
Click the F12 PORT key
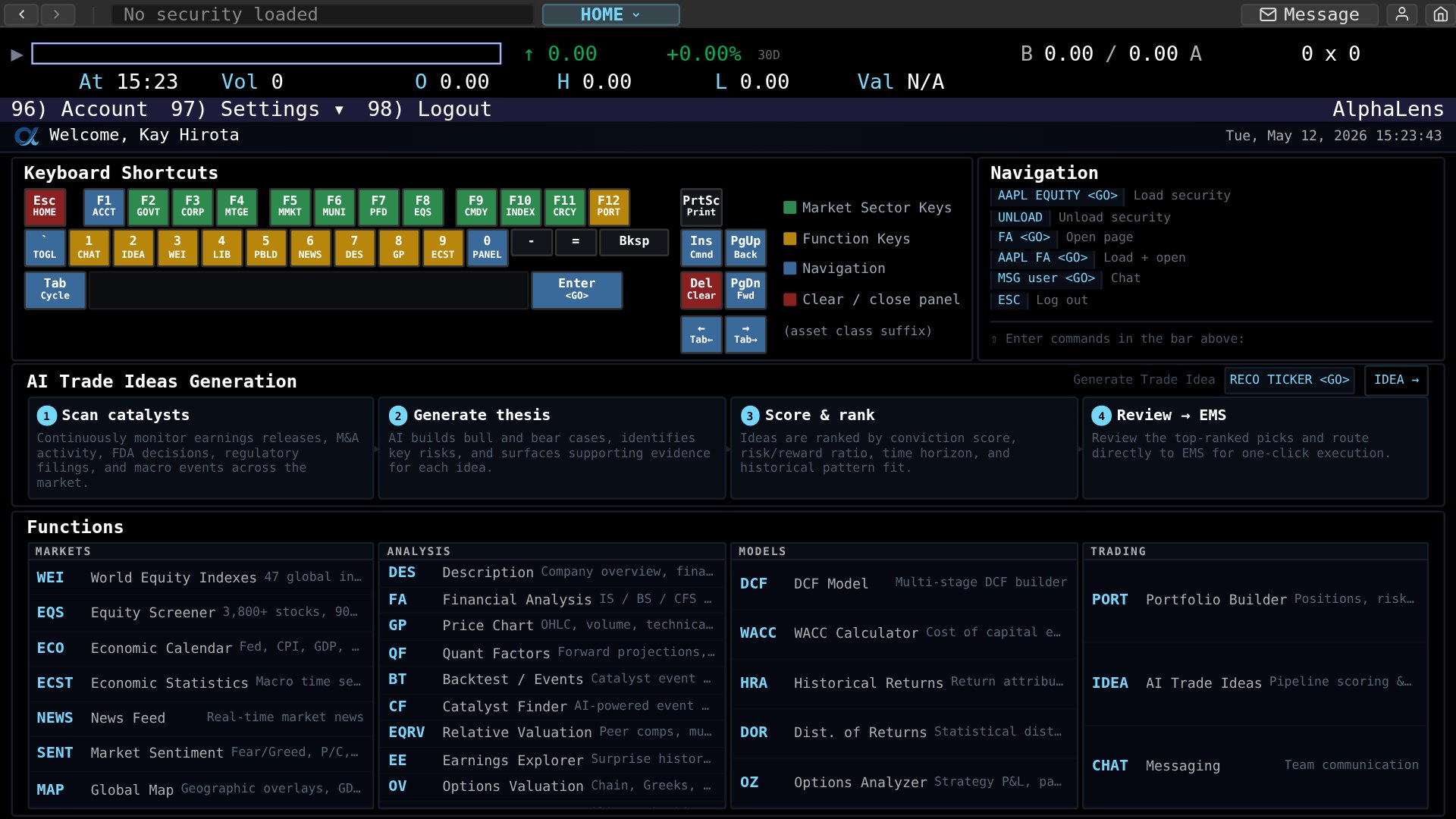608,206
